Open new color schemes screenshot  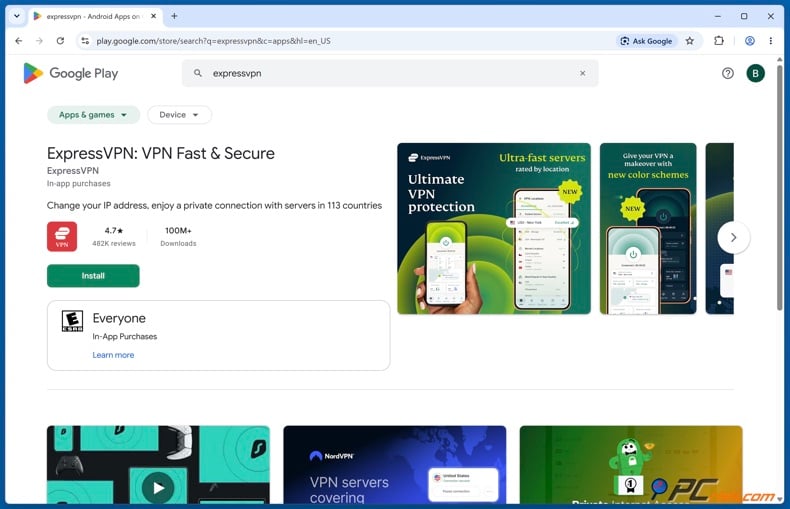click(648, 229)
